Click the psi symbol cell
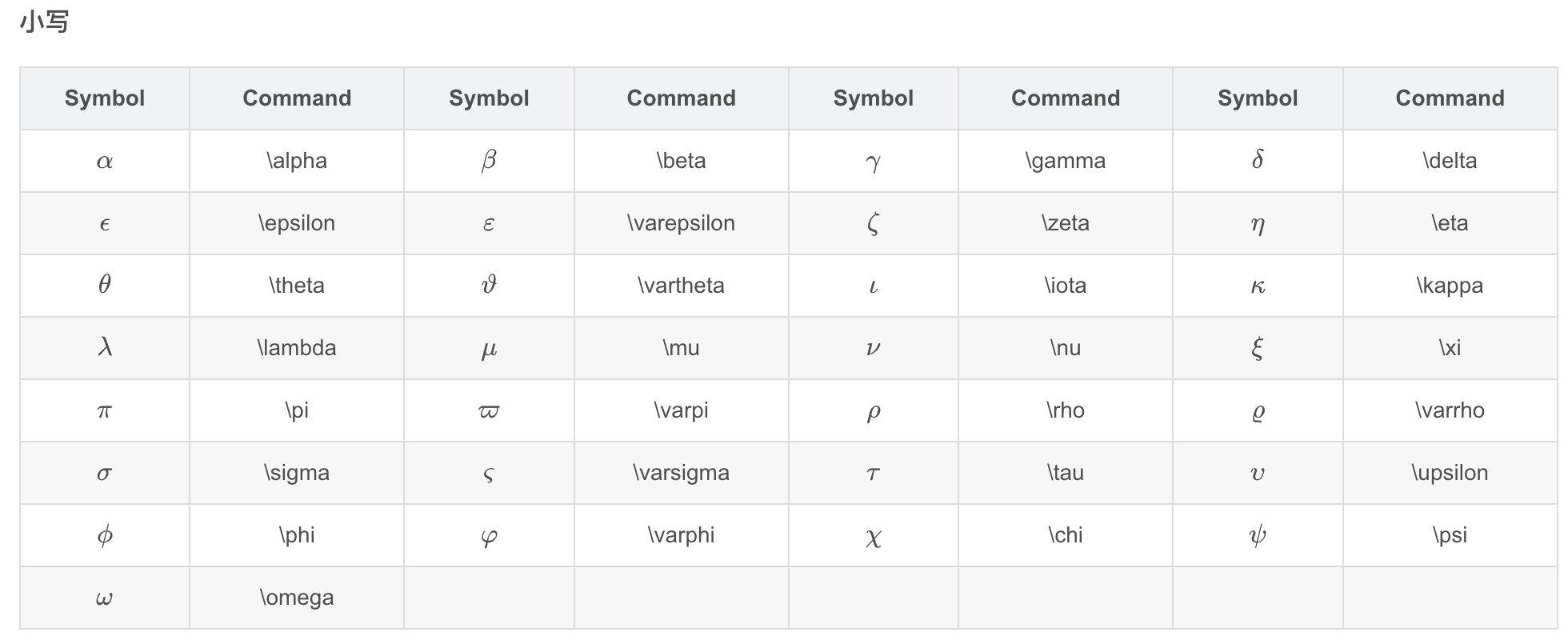The image size is (1568, 640). [x=1258, y=535]
